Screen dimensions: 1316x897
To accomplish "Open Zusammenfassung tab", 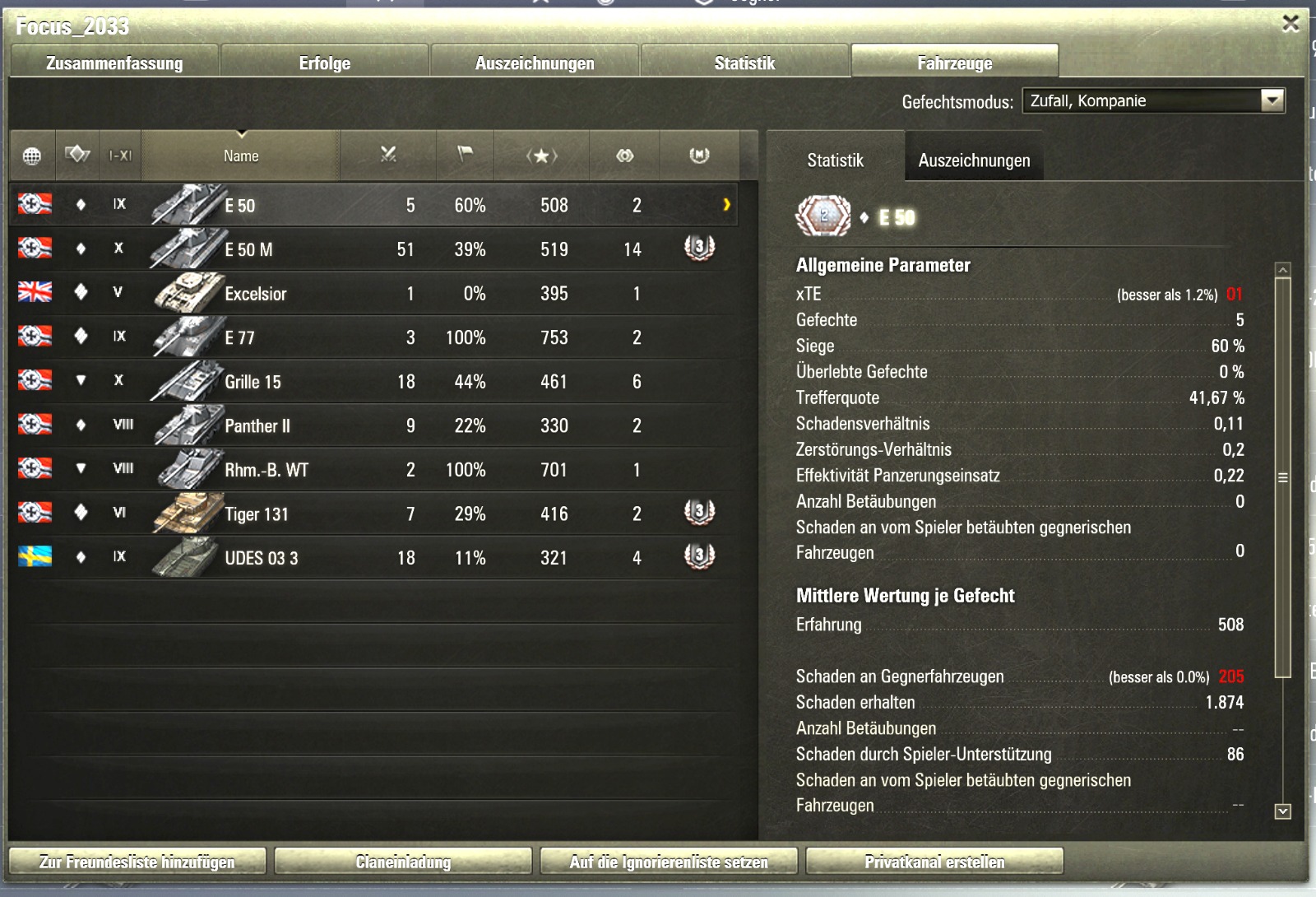I will tap(114, 63).
